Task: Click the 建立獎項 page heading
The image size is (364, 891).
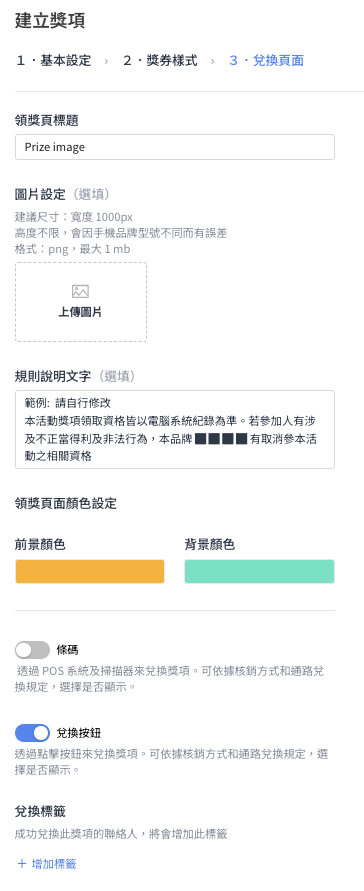Action: (50, 21)
